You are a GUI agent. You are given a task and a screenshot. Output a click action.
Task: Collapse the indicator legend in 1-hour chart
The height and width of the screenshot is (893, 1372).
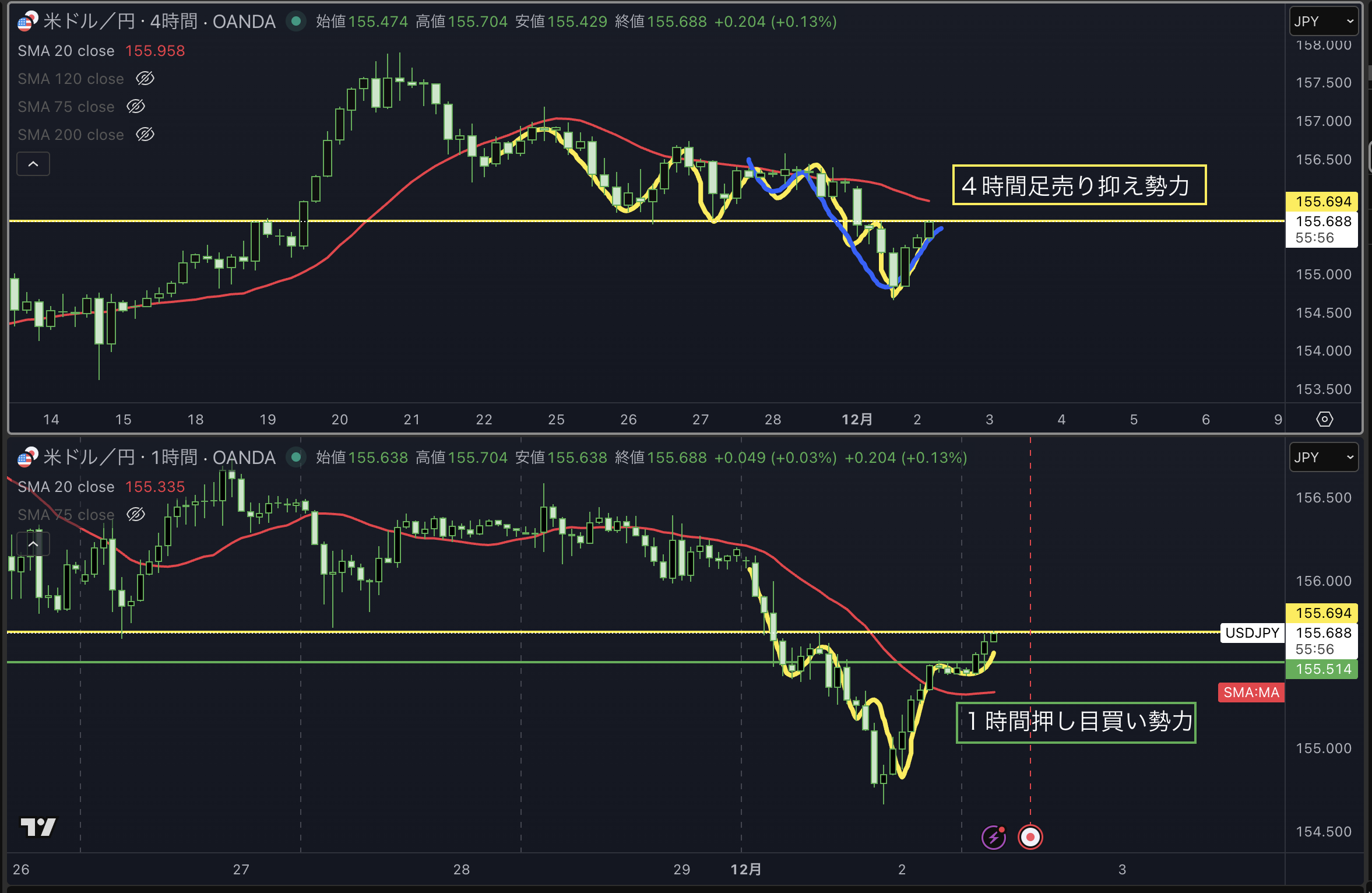point(33,544)
